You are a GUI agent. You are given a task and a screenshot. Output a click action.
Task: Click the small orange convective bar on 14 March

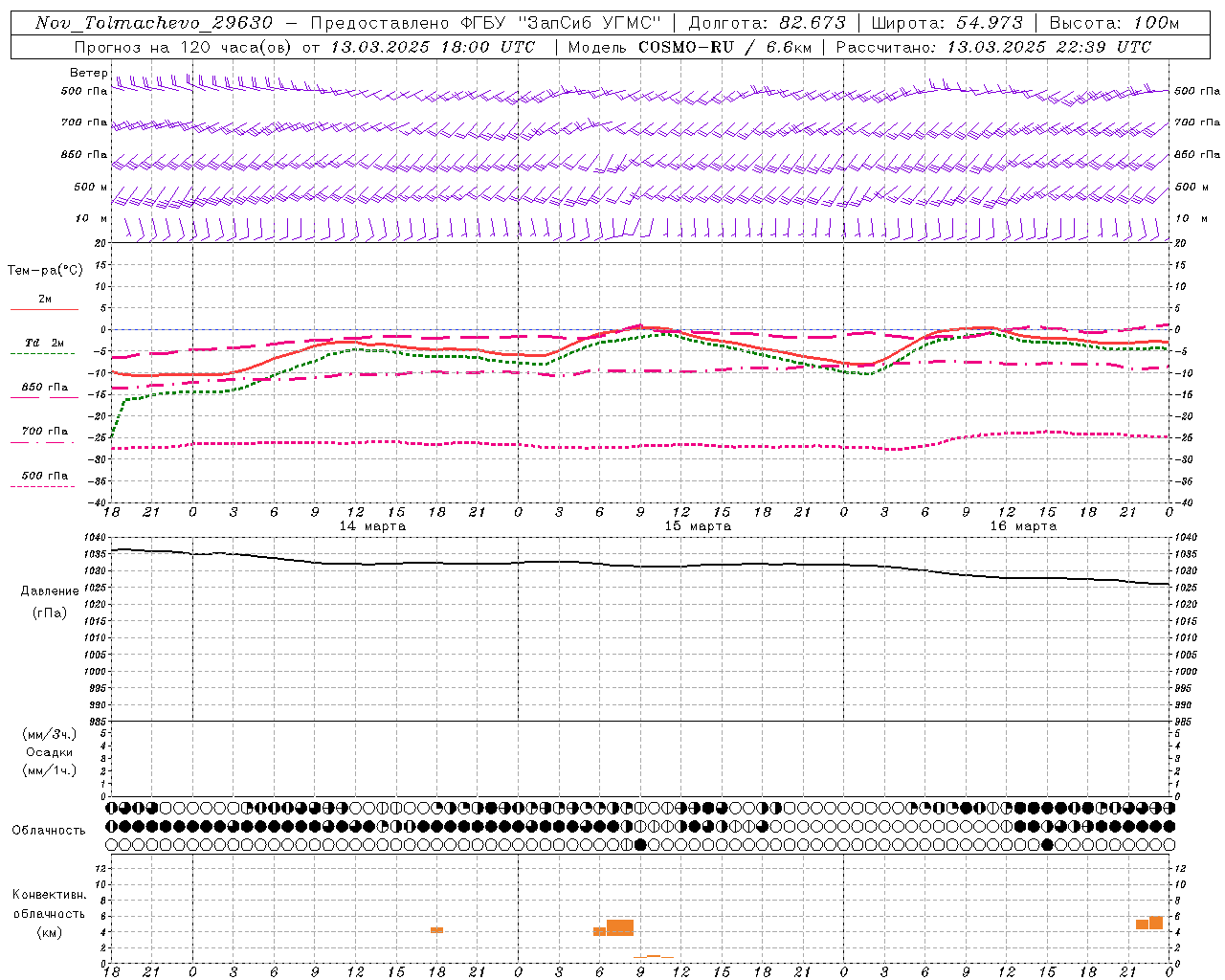pyautogui.click(x=436, y=930)
